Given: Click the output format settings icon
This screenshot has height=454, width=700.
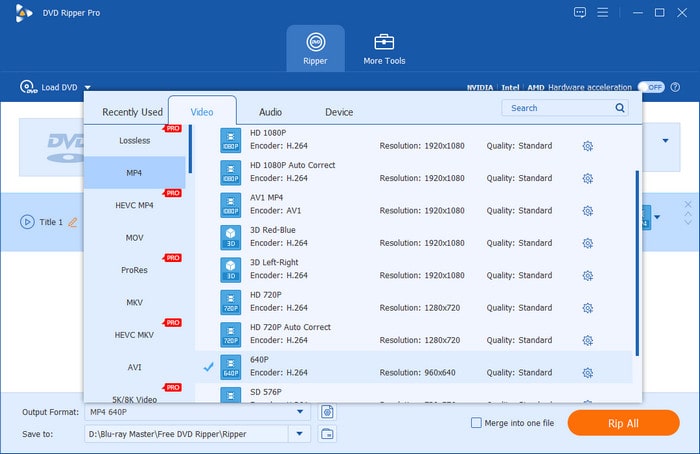Looking at the screenshot, I should point(327,411).
